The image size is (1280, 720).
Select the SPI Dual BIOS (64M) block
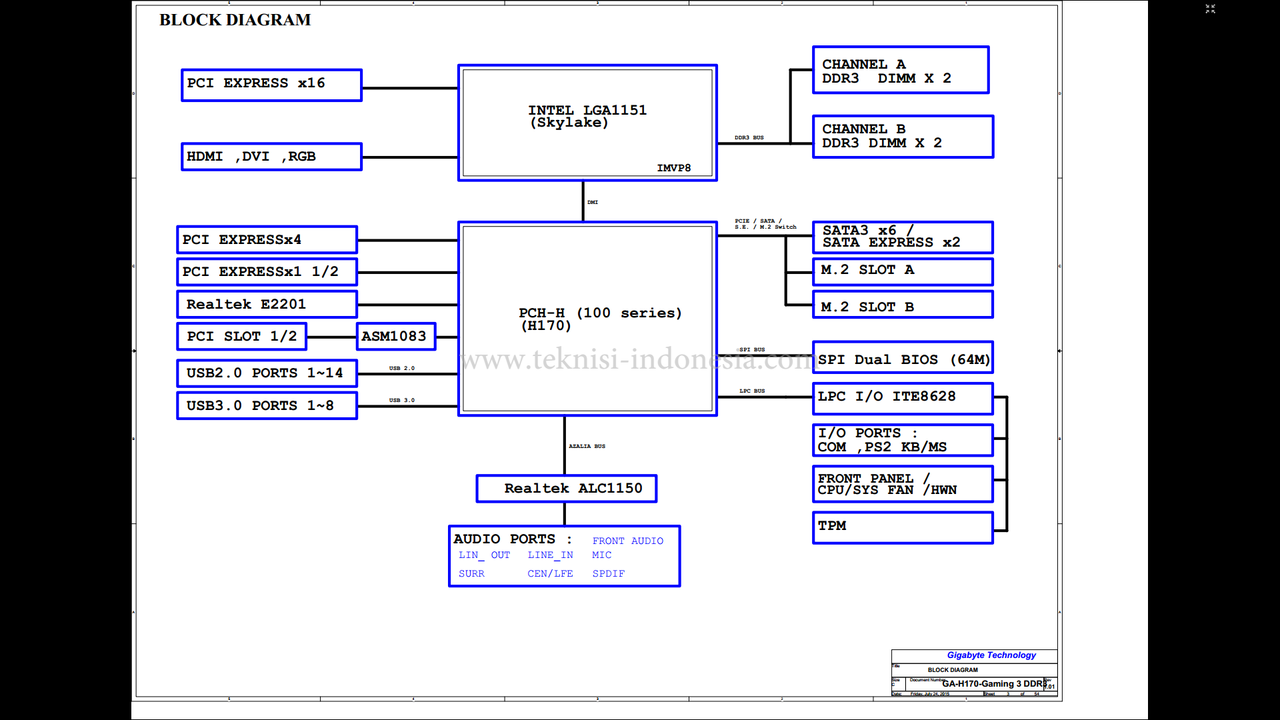coord(903,359)
